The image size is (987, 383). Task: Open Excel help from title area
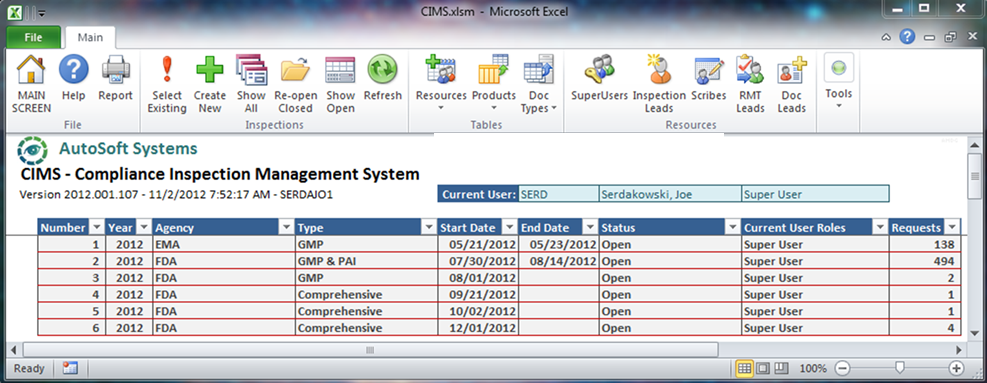[x=906, y=37]
